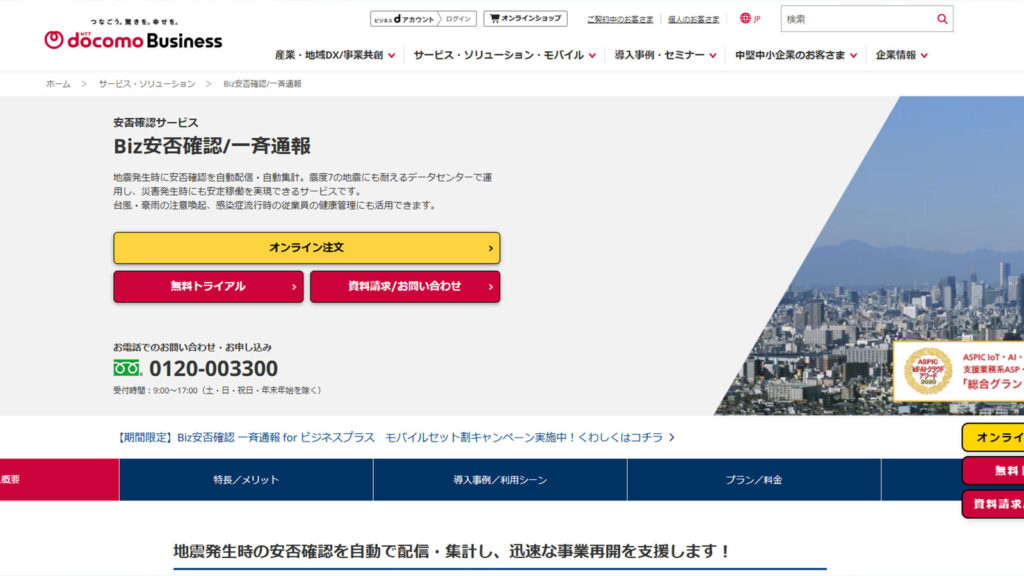Click the phone number 0120-003300
The image size is (1024, 576).
pos(214,368)
